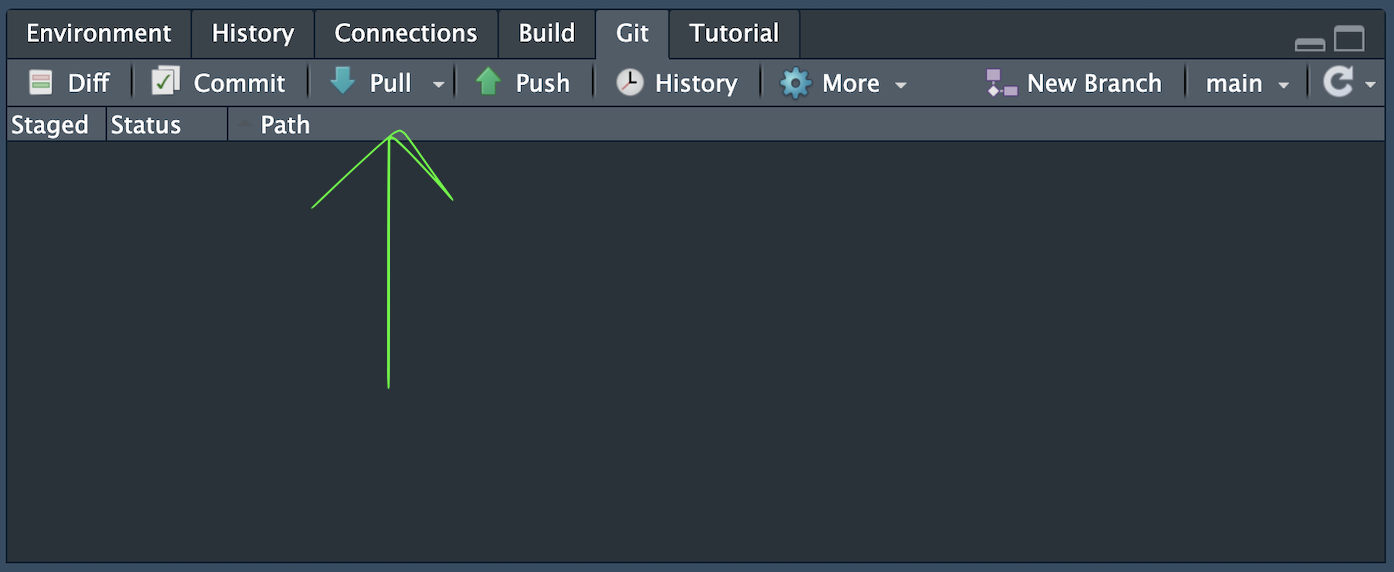Open commit History via clock icon
This screenshot has width=1394, height=572.
pyautogui.click(x=630, y=82)
